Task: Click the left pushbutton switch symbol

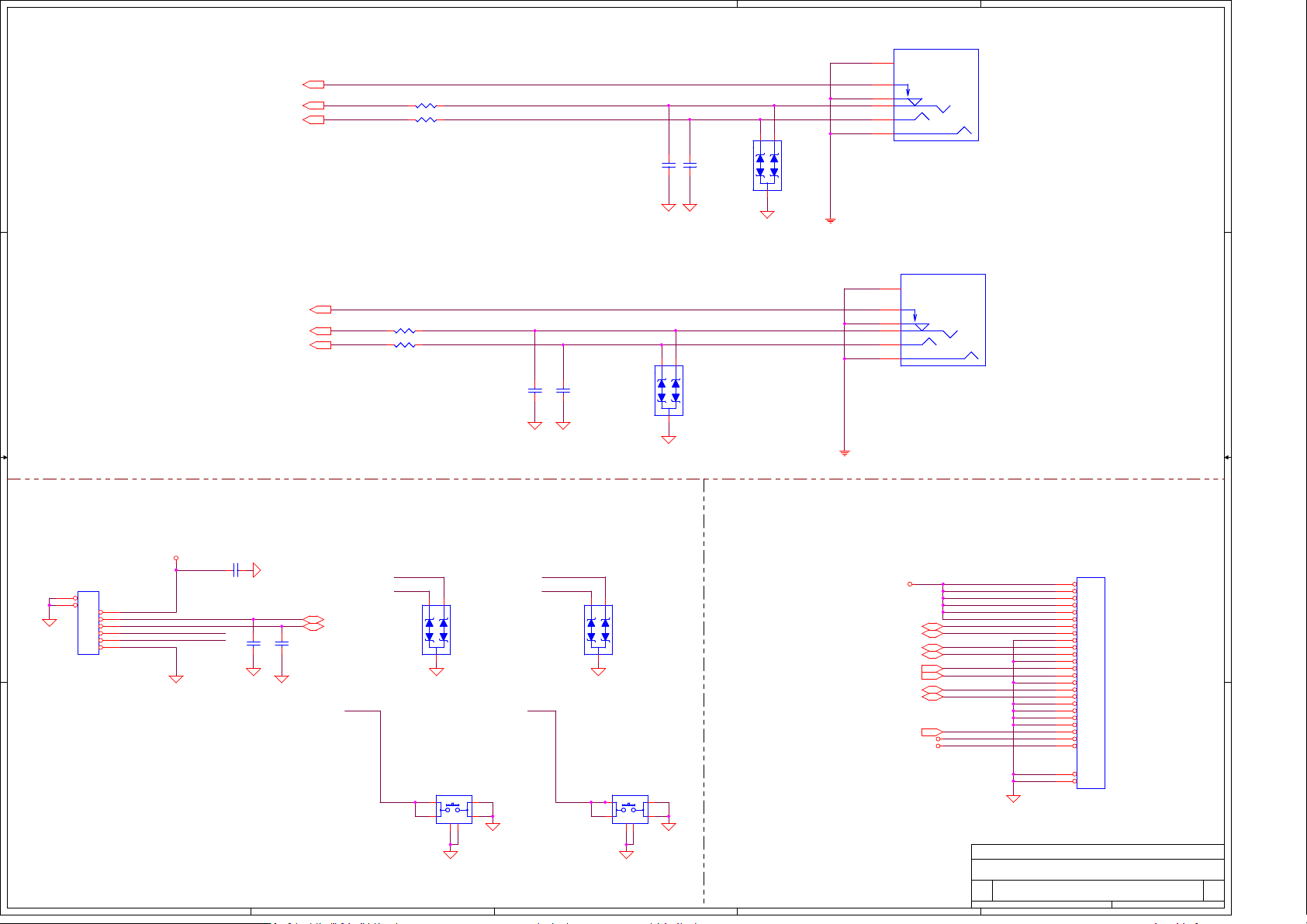Action: pos(454,809)
